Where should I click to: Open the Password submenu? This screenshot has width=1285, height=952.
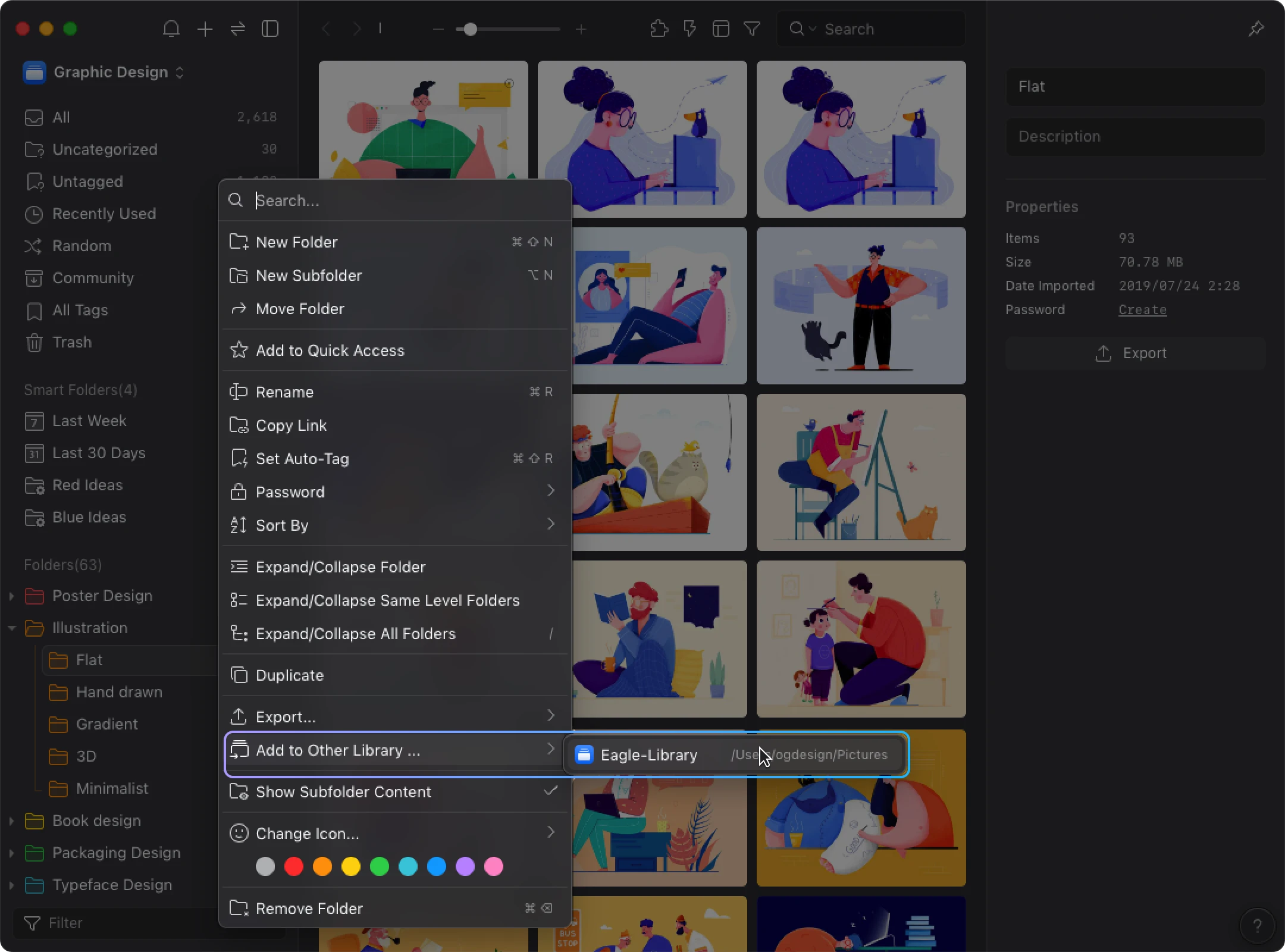coord(395,492)
